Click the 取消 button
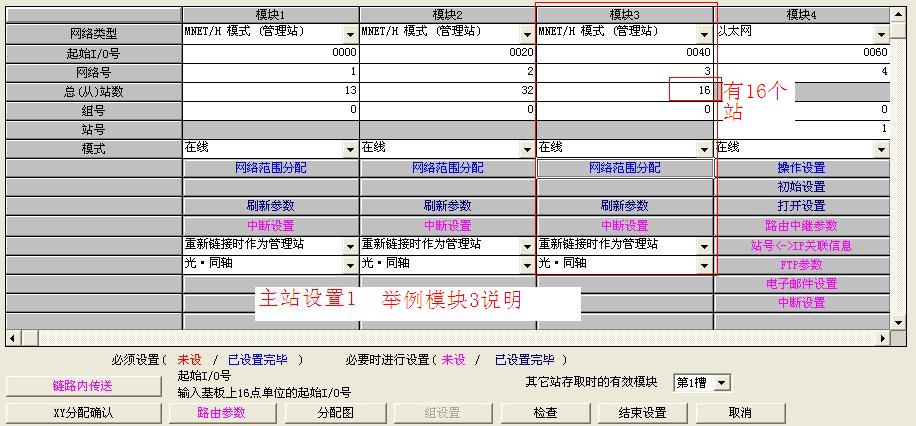Viewport: 916px width, 426px height. coord(739,412)
